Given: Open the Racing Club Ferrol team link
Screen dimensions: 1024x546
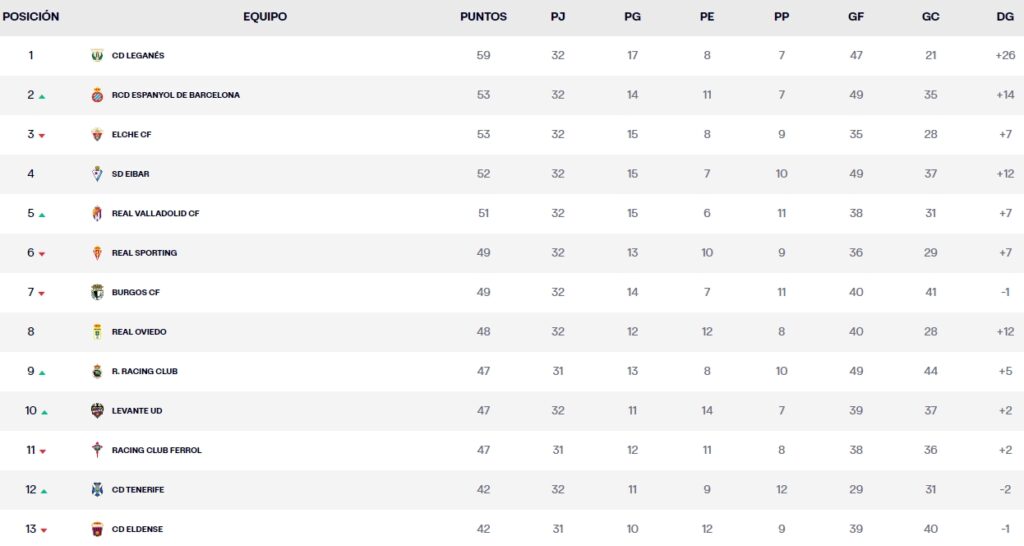Looking at the screenshot, I should (156, 451).
